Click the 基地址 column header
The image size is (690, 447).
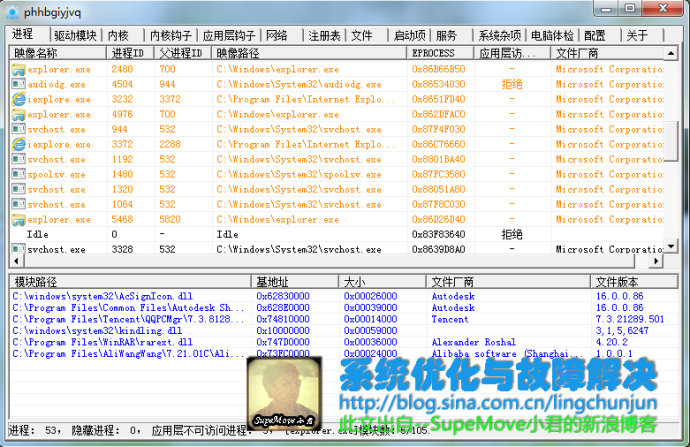295,282
